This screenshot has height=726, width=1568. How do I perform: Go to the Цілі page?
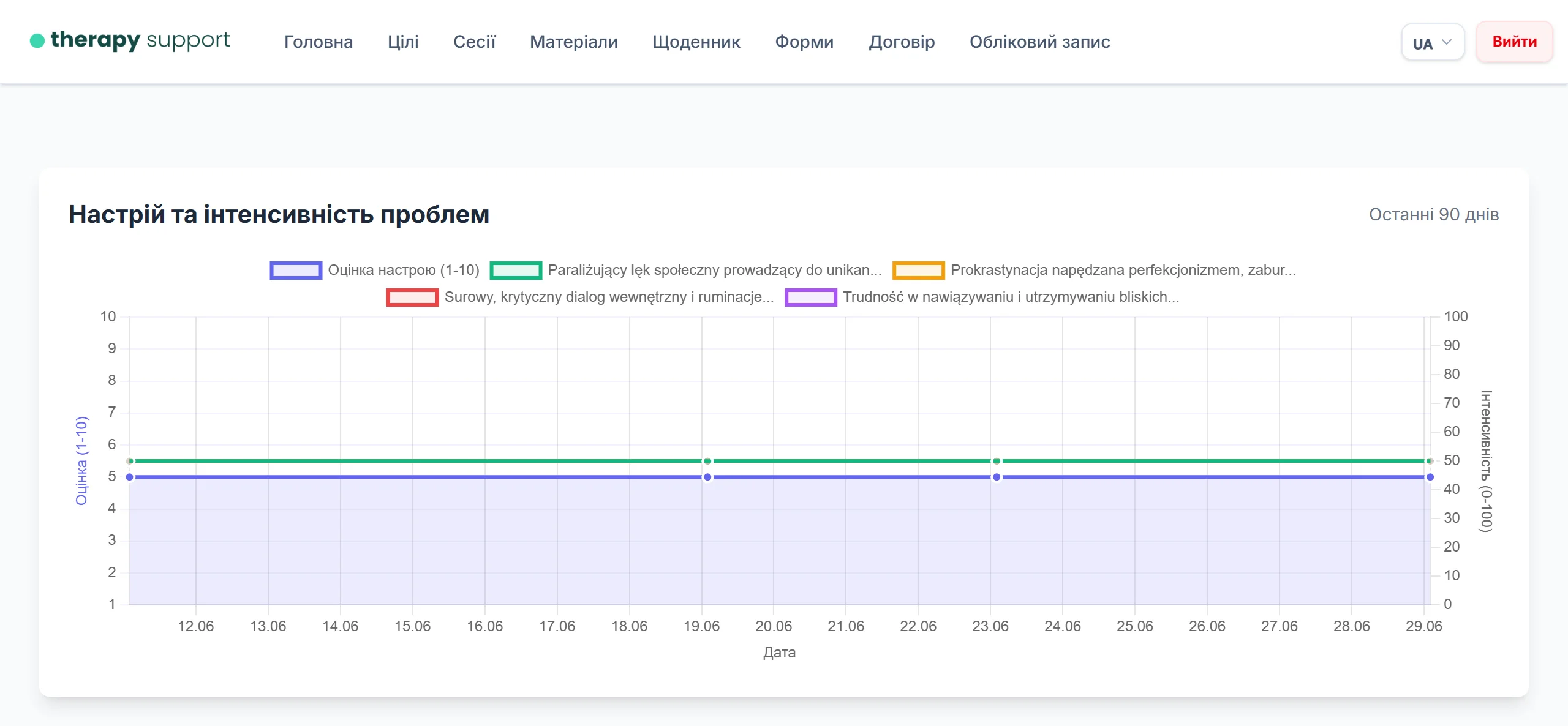point(403,42)
